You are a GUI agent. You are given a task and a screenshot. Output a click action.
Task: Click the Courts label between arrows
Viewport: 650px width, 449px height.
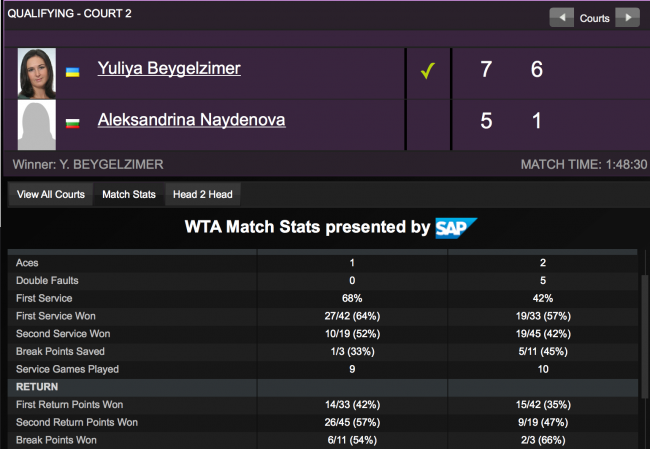coord(595,17)
